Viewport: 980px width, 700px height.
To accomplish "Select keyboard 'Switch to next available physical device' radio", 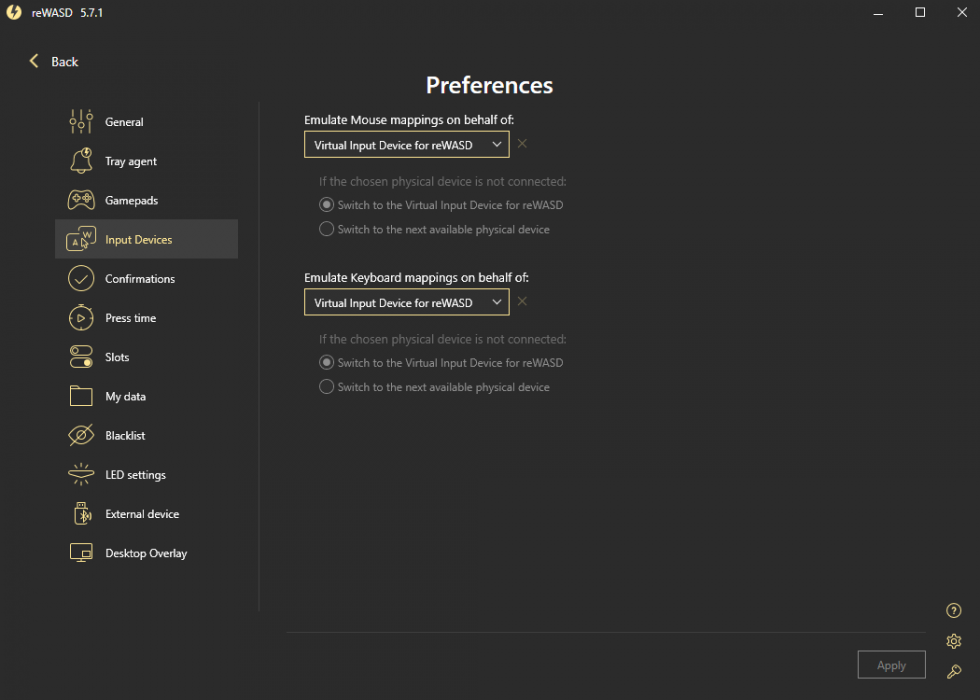I will tap(326, 387).
